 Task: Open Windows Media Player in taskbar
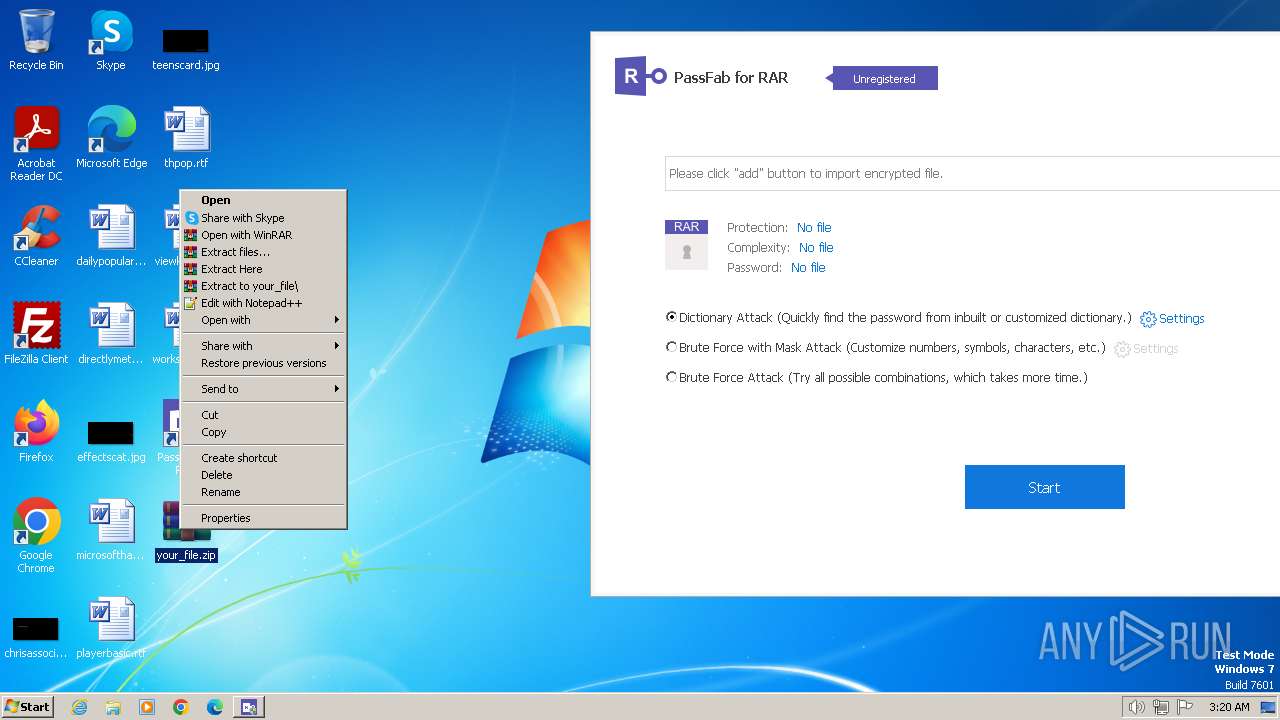click(147, 707)
